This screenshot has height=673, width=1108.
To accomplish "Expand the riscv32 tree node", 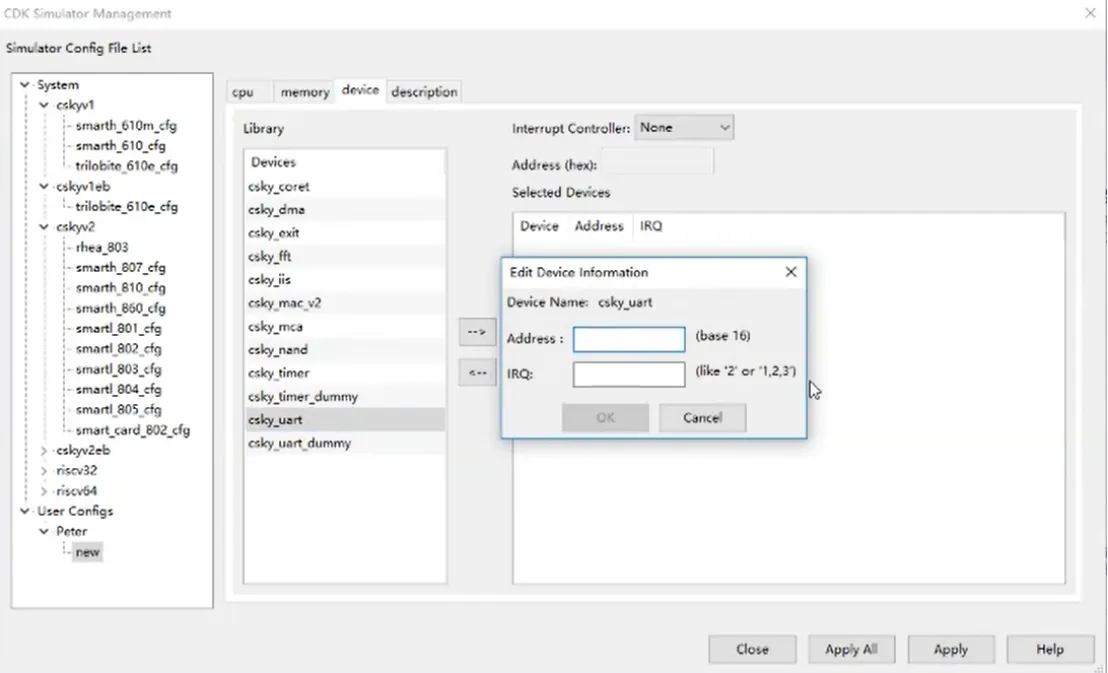I will (44, 471).
